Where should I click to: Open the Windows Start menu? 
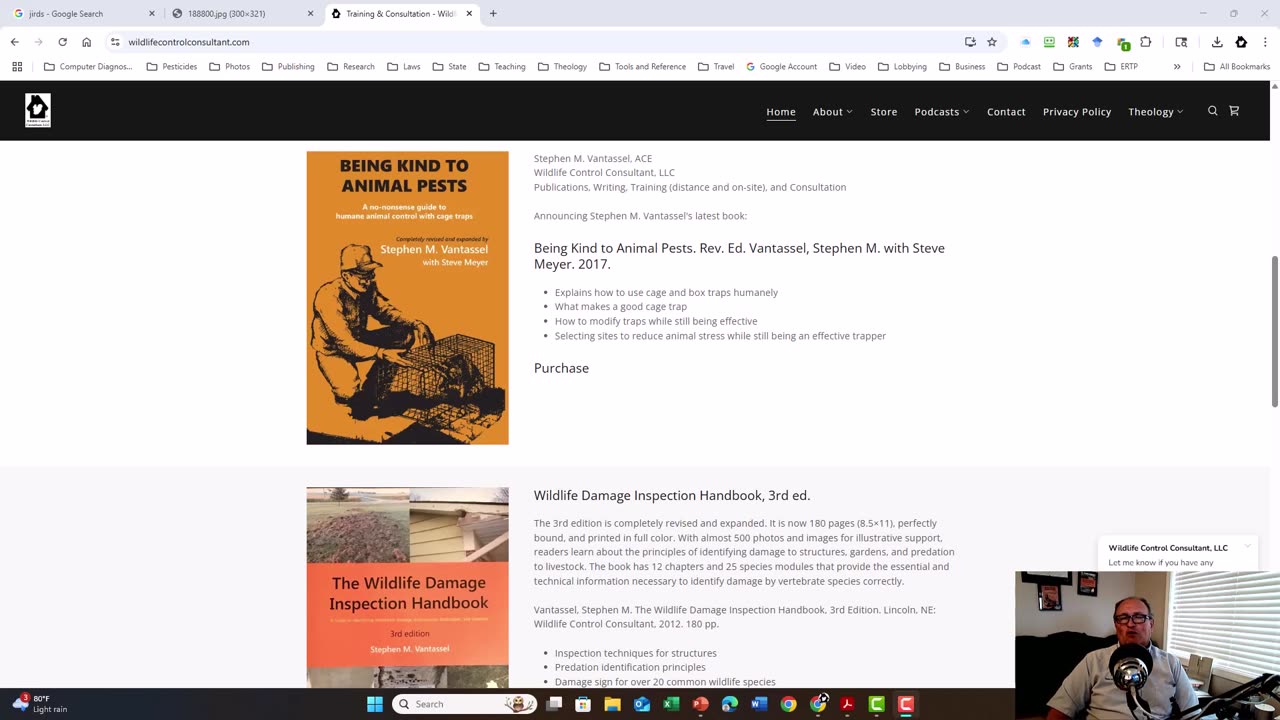[x=375, y=704]
